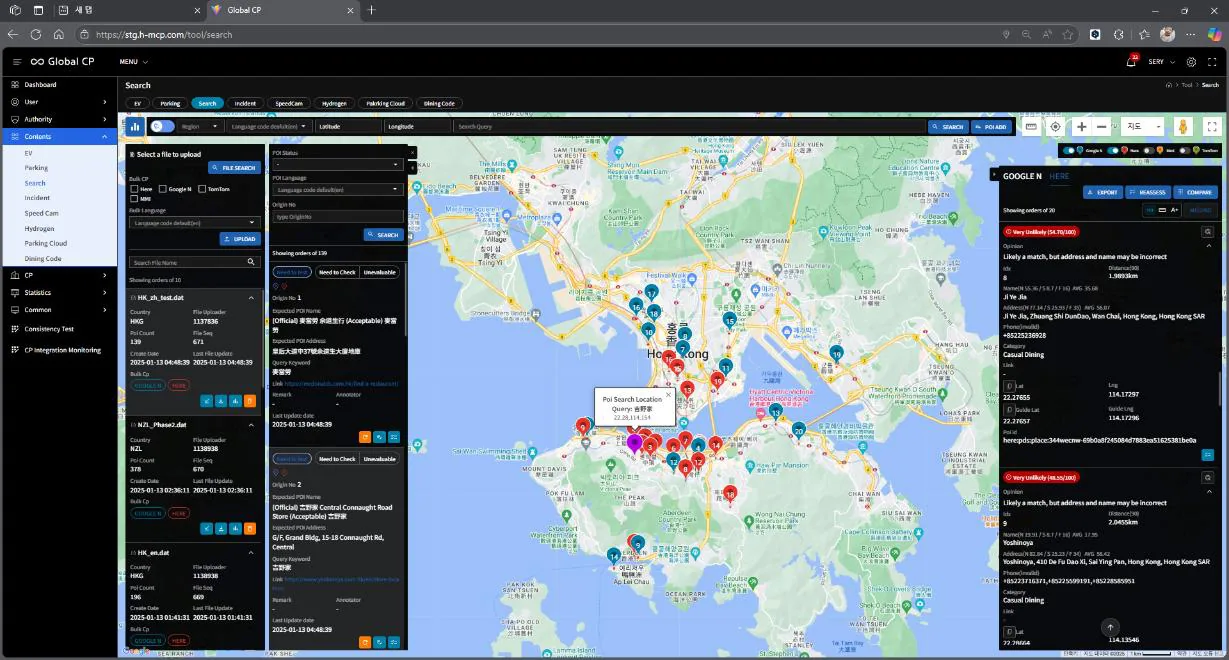Viewport: 1229px width, 660px height.
Task: Copy Guide Lat icon for Ji Ye Jia
Action: (x=1008, y=409)
